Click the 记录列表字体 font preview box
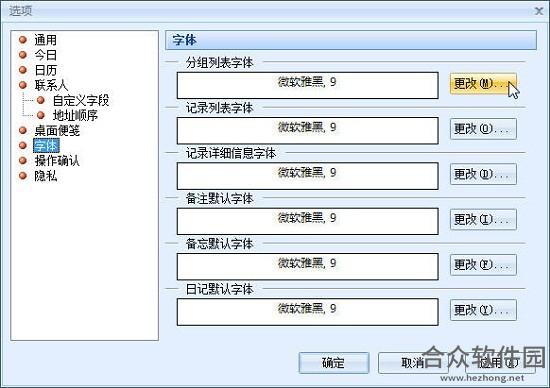Viewport: 550px width, 388px height. [308, 131]
